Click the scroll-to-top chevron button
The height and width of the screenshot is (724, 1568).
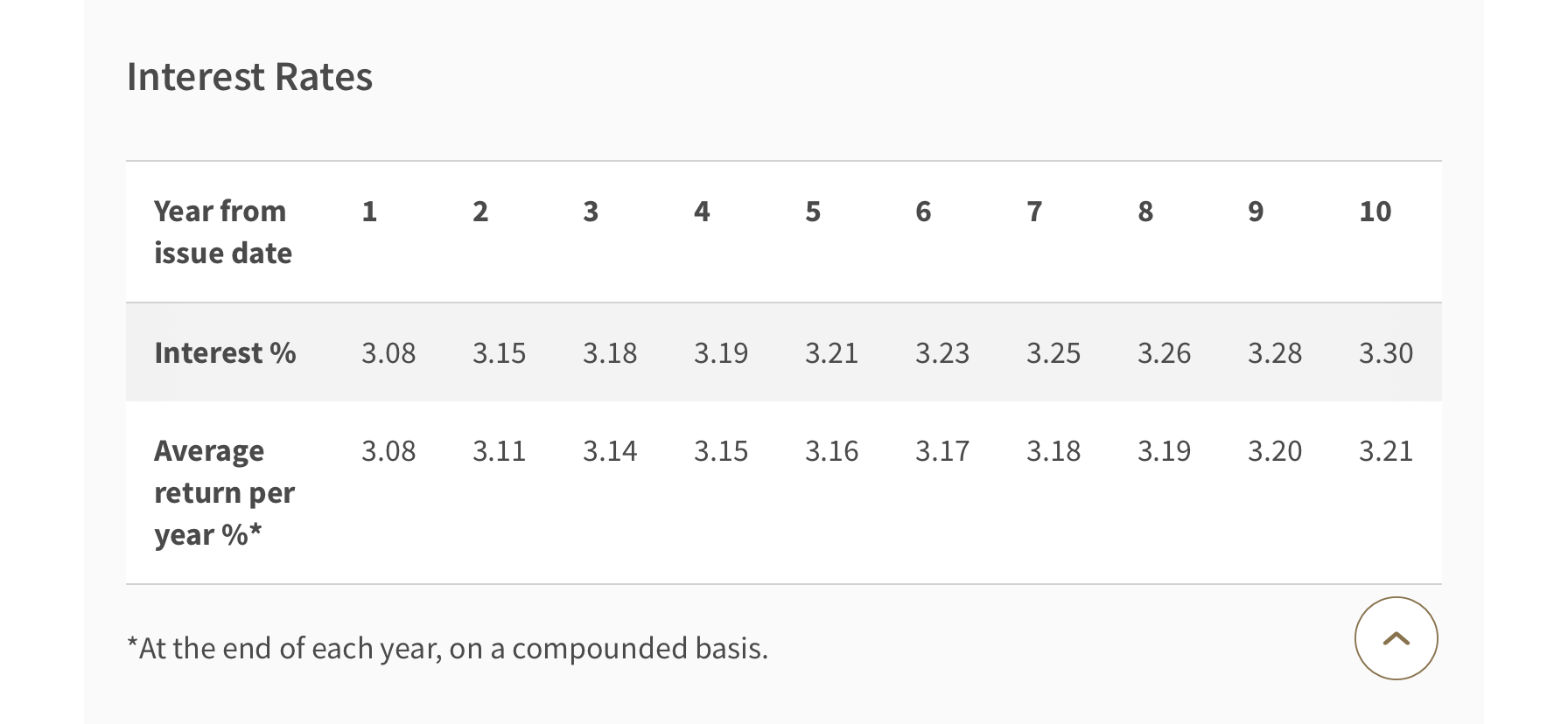click(1396, 638)
